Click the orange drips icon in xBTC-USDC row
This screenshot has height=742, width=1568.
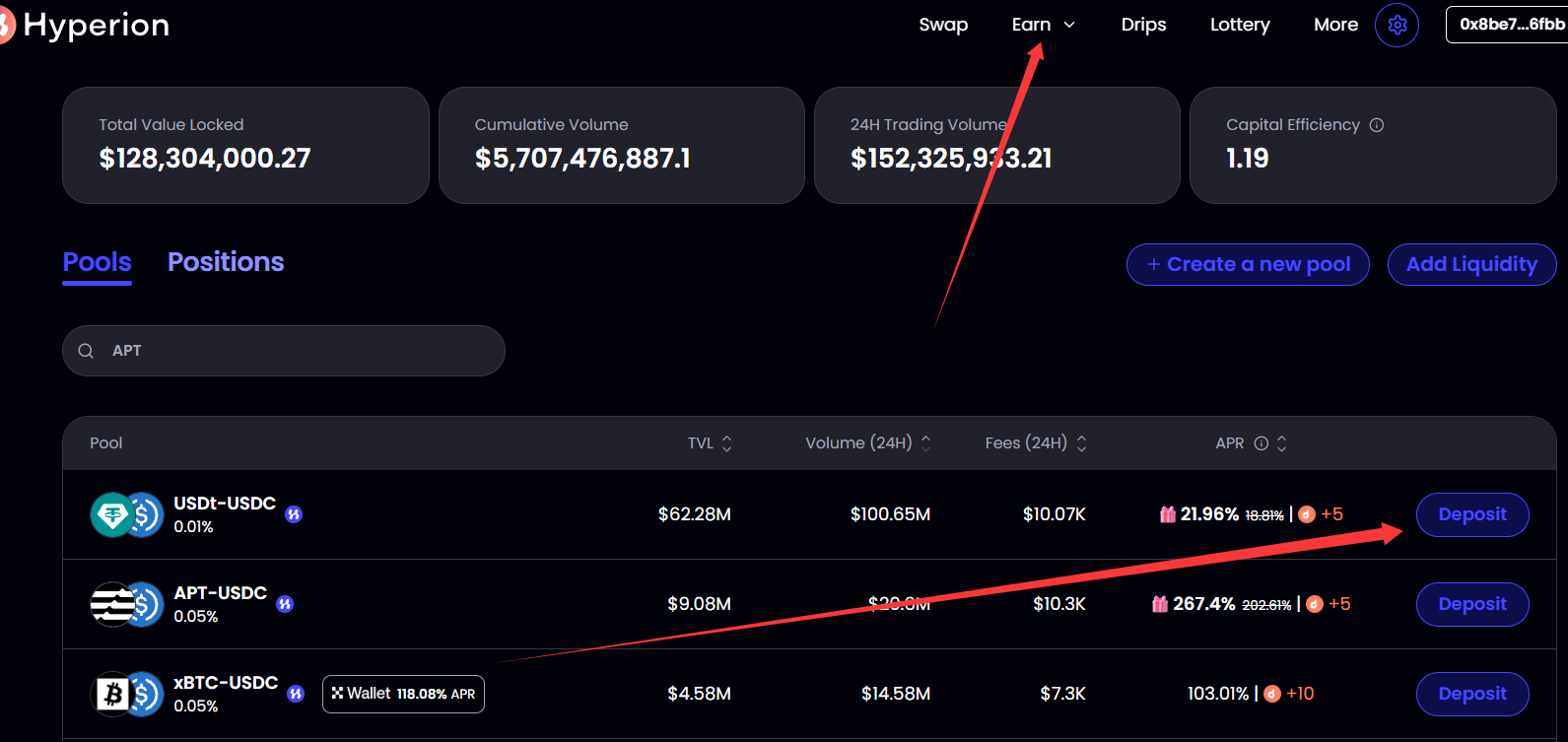click(1272, 694)
